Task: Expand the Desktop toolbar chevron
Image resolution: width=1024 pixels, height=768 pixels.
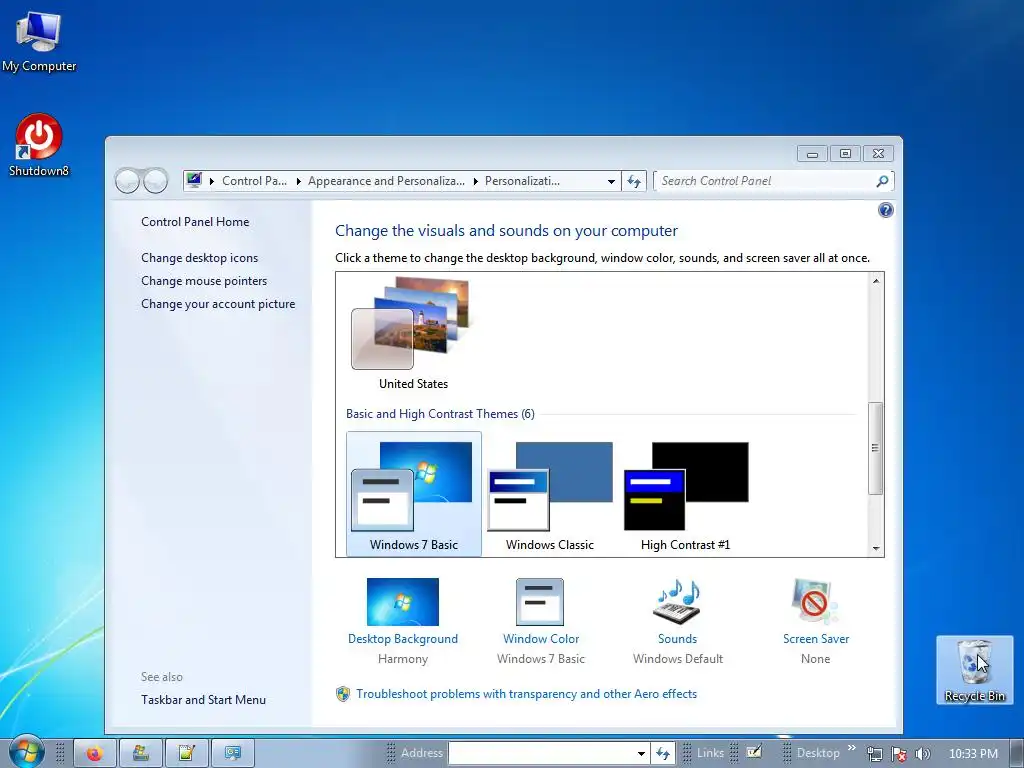Action: click(x=852, y=748)
